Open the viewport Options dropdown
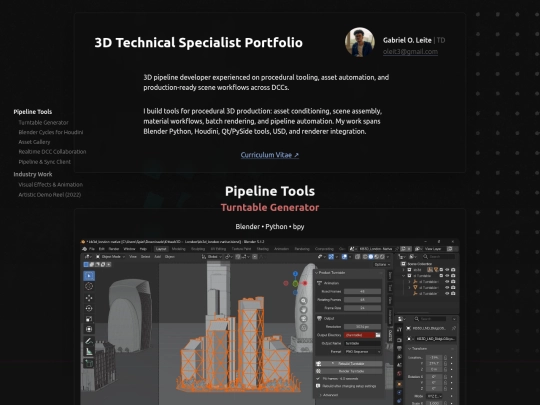540x405 pixels. [x=382, y=264]
